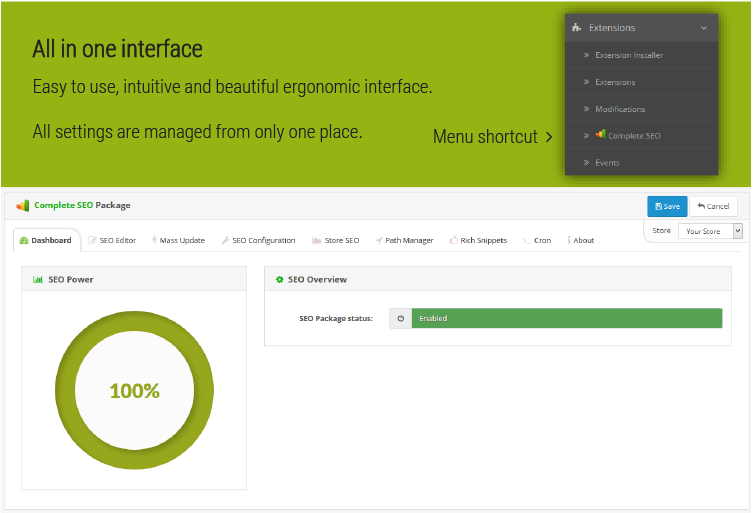Open the Events menu entry

(x=607, y=162)
